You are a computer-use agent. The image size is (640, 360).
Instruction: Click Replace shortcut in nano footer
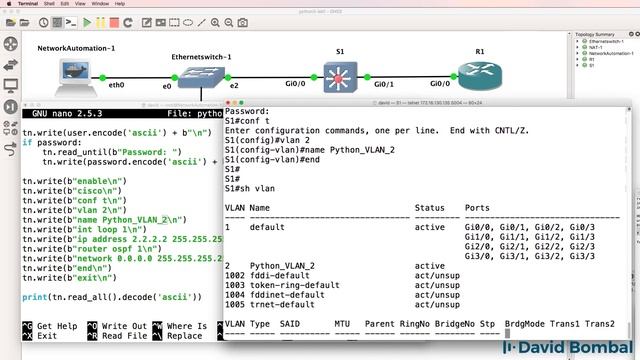click(x=177, y=336)
